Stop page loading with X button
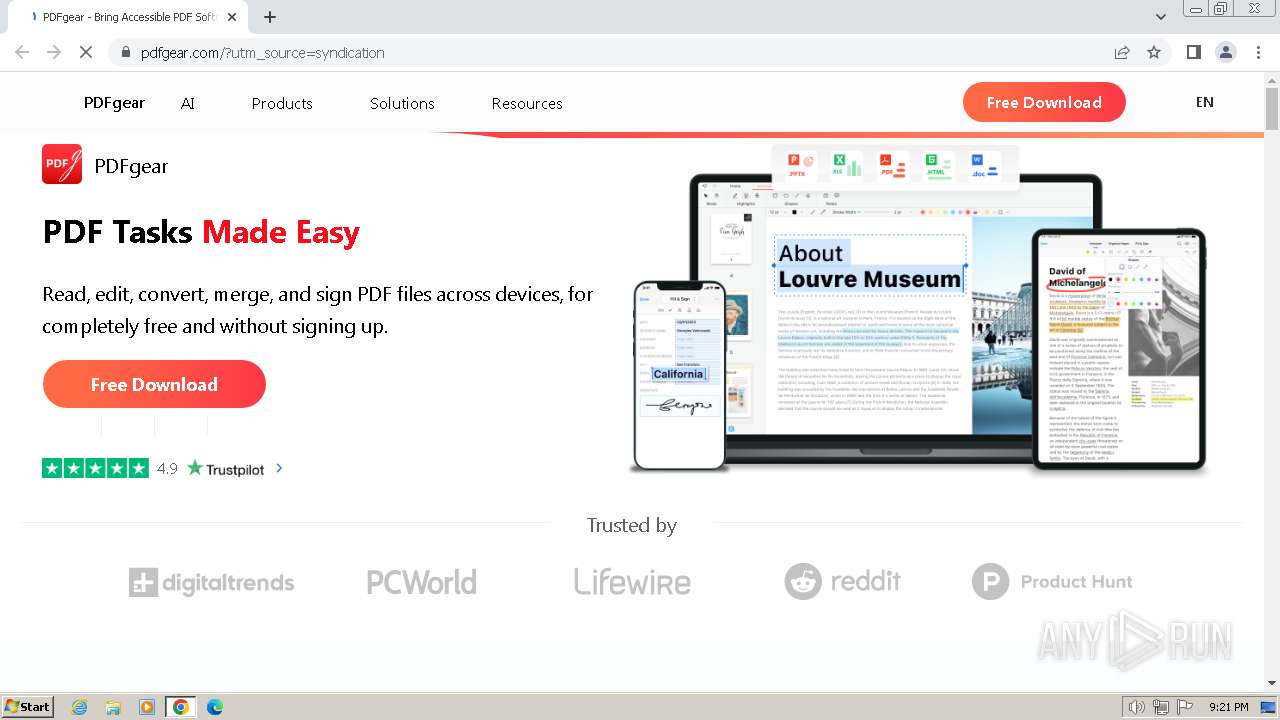Viewport: 1280px width, 720px height. 86,52
